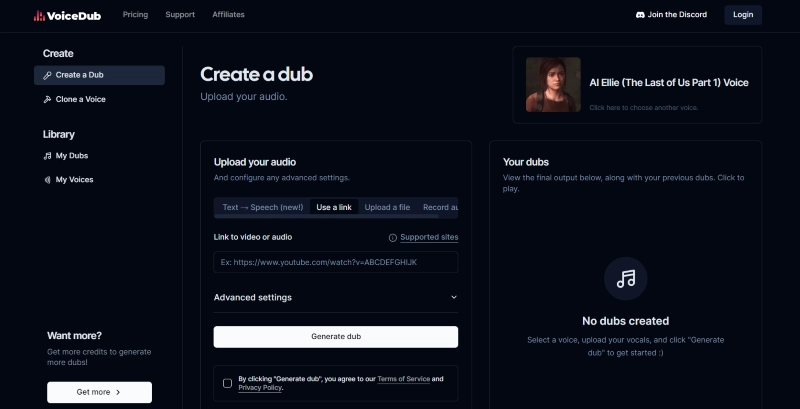Switch to the Upload a file tab

point(387,208)
